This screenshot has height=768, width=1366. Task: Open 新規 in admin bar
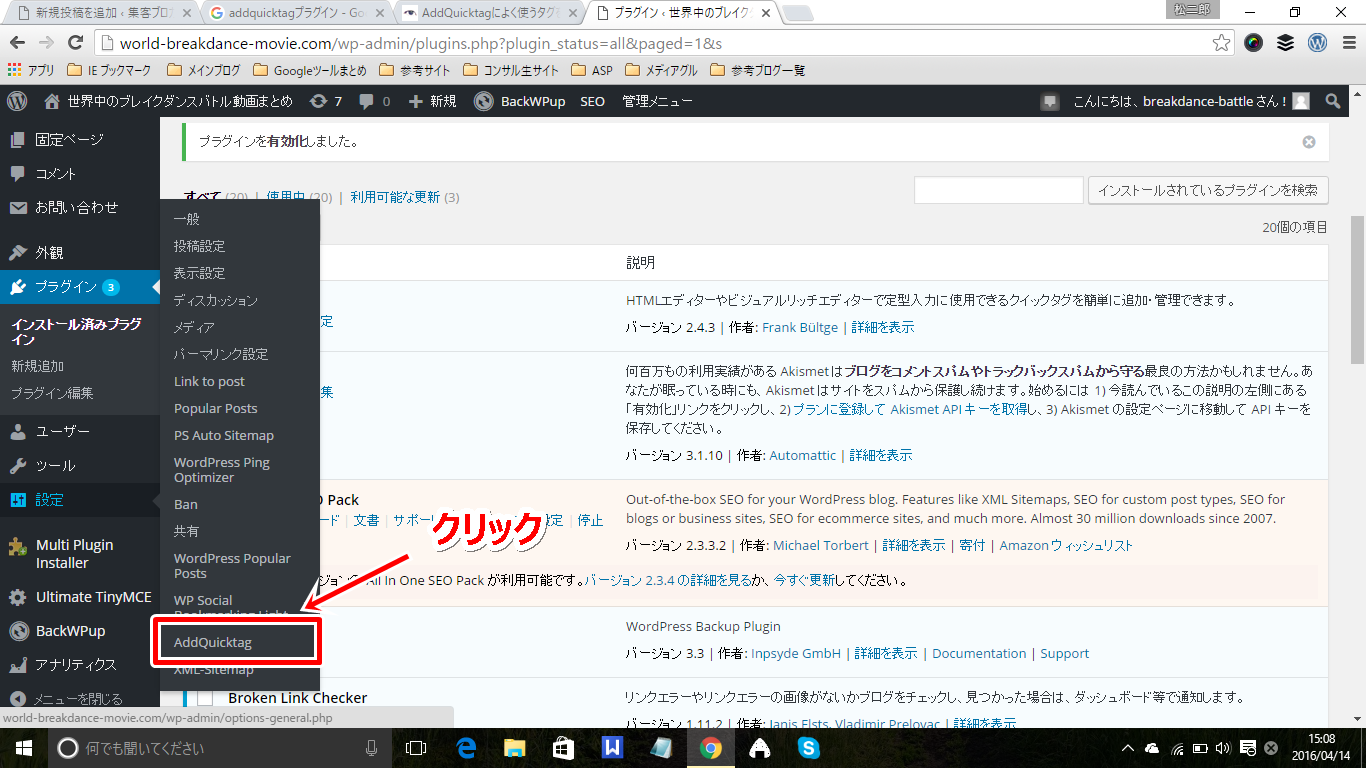(432, 101)
